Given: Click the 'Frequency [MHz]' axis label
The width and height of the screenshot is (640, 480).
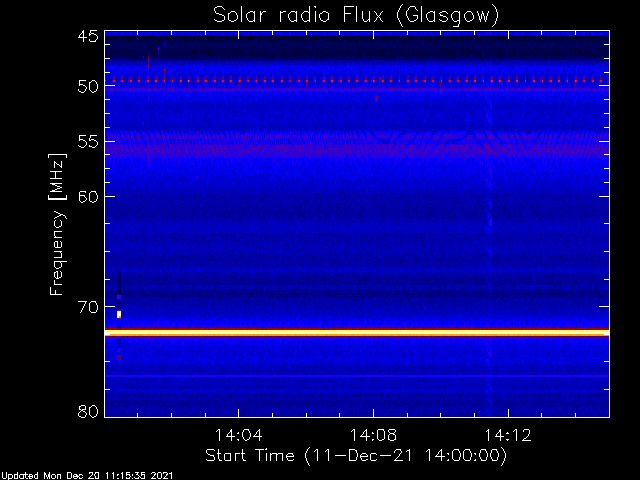Looking at the screenshot, I should pos(57,224).
